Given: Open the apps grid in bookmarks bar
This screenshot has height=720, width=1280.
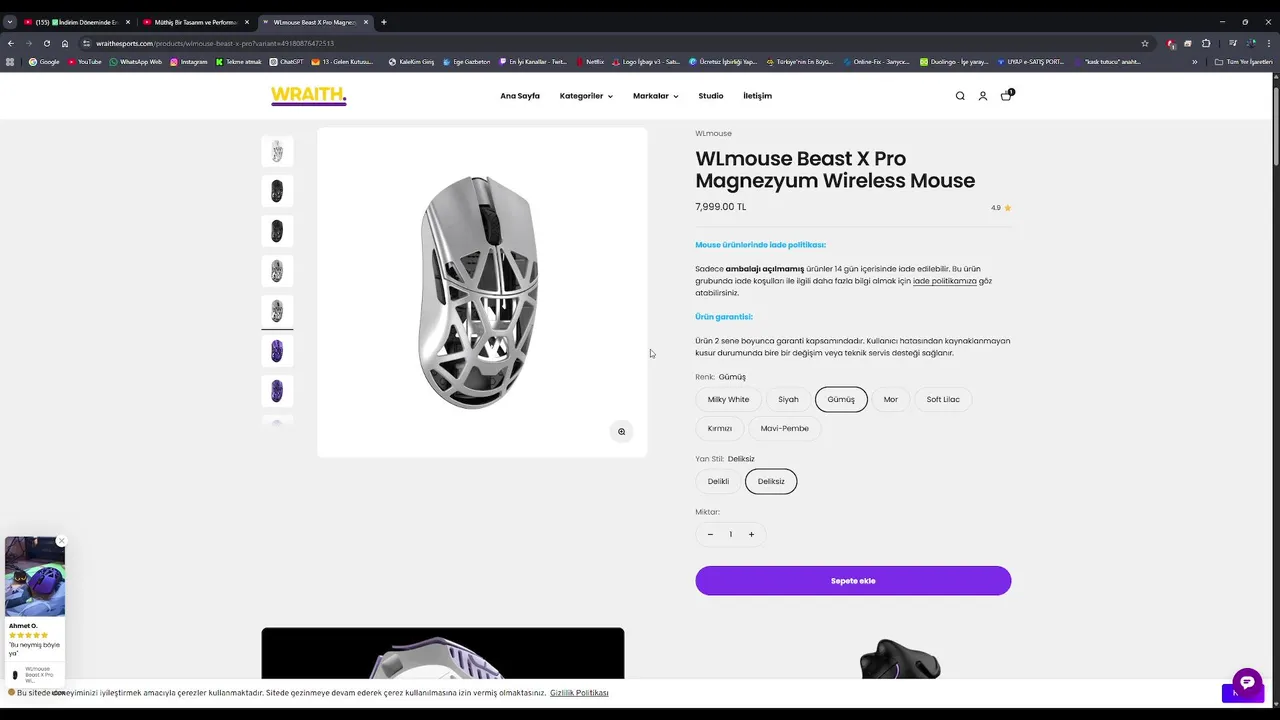Looking at the screenshot, I should click(x=10, y=62).
